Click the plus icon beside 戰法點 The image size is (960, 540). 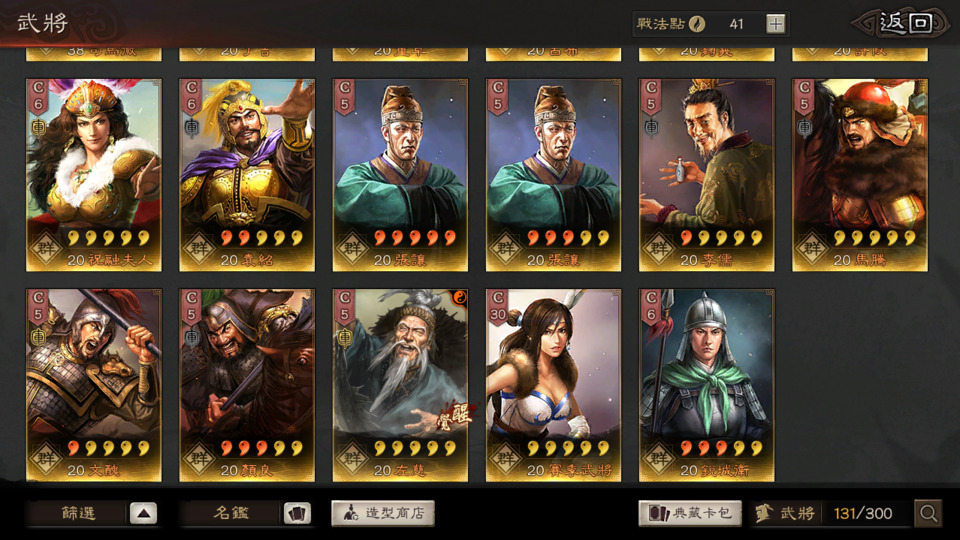[x=776, y=24]
